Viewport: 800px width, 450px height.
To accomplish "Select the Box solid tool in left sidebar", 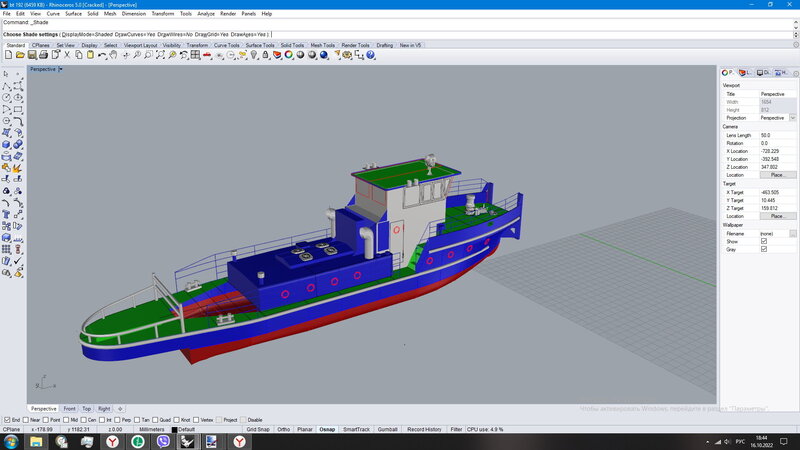I will coord(6,144).
